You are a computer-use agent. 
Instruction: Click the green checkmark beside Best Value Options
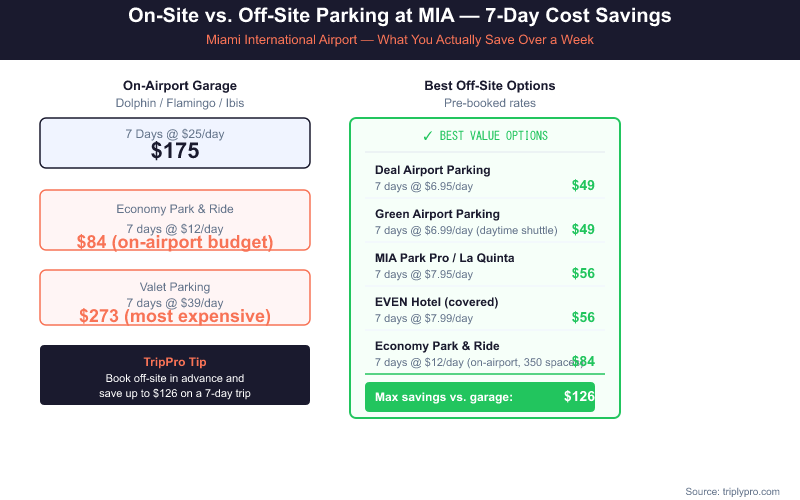pyautogui.click(x=427, y=136)
